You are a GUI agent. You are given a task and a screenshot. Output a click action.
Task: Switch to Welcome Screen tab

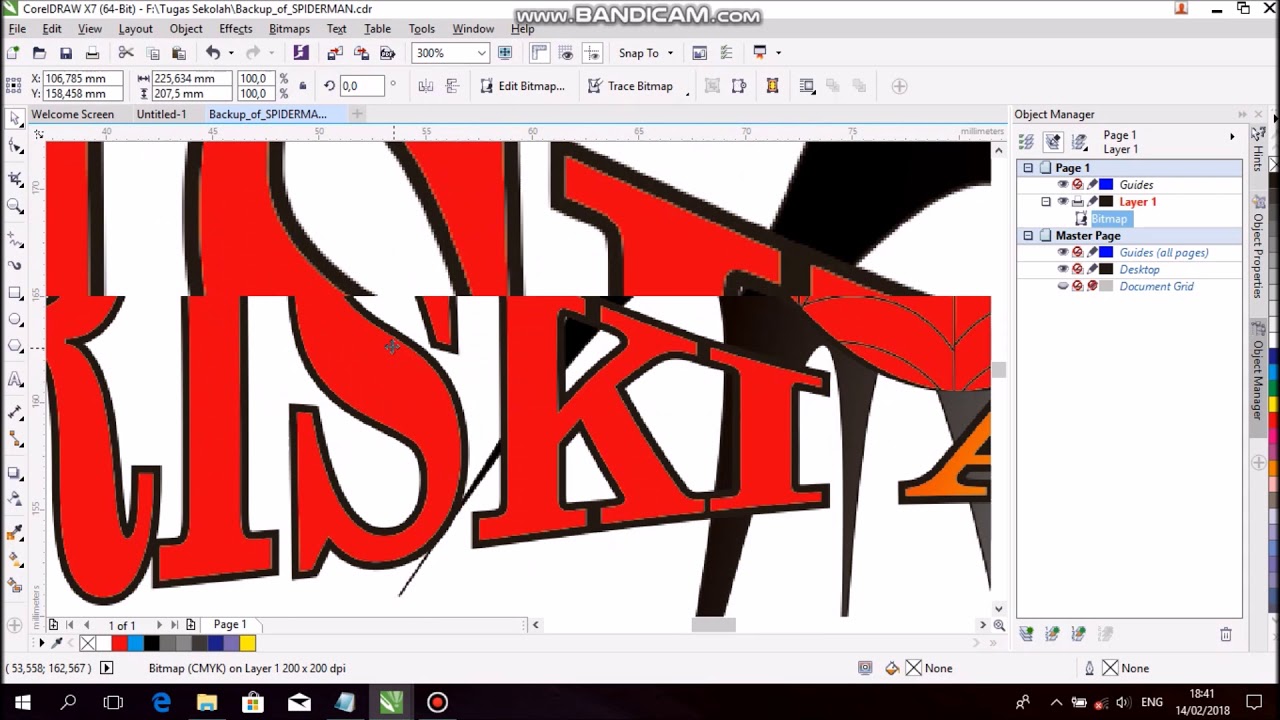[x=72, y=114]
